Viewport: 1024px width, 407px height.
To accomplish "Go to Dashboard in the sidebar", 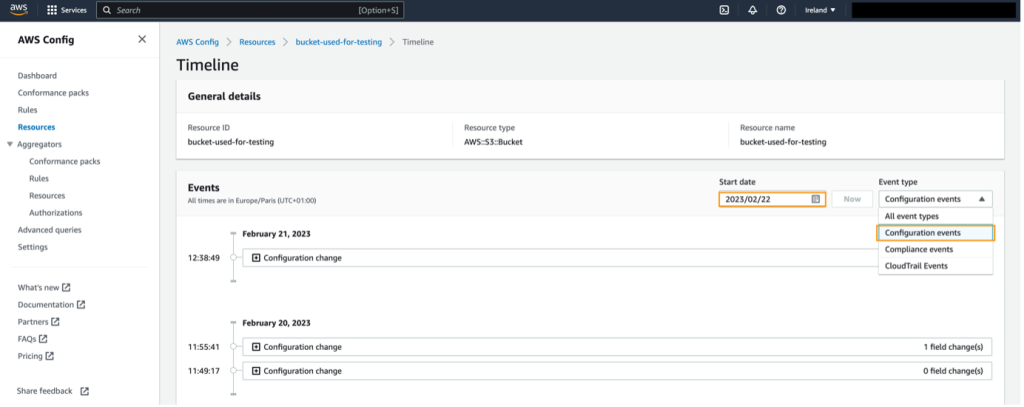I will click(37, 76).
